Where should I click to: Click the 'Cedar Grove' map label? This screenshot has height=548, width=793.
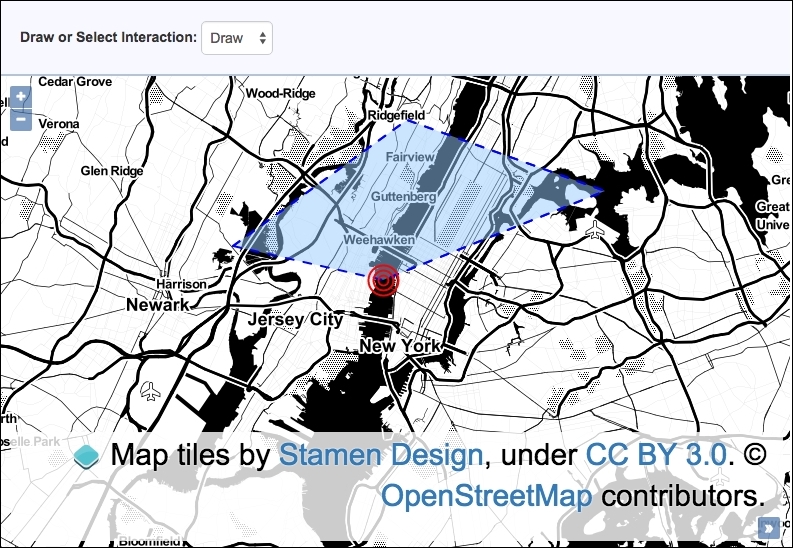(x=75, y=82)
